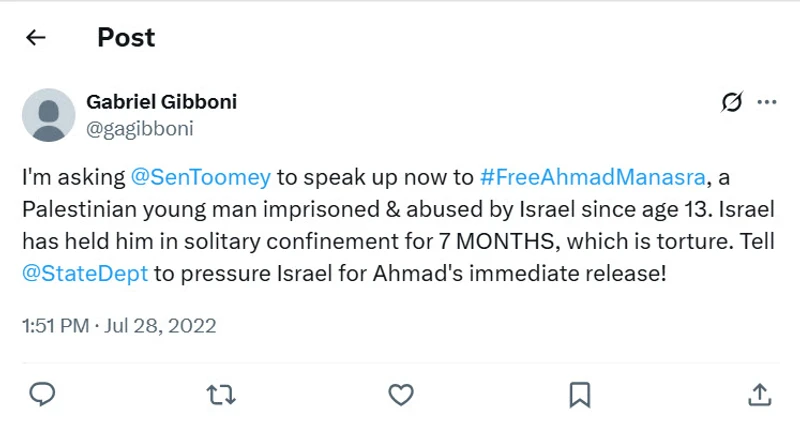Screen dimensions: 800x425
Task: Click the display name Gabriel Gibboni
Action: (162, 102)
